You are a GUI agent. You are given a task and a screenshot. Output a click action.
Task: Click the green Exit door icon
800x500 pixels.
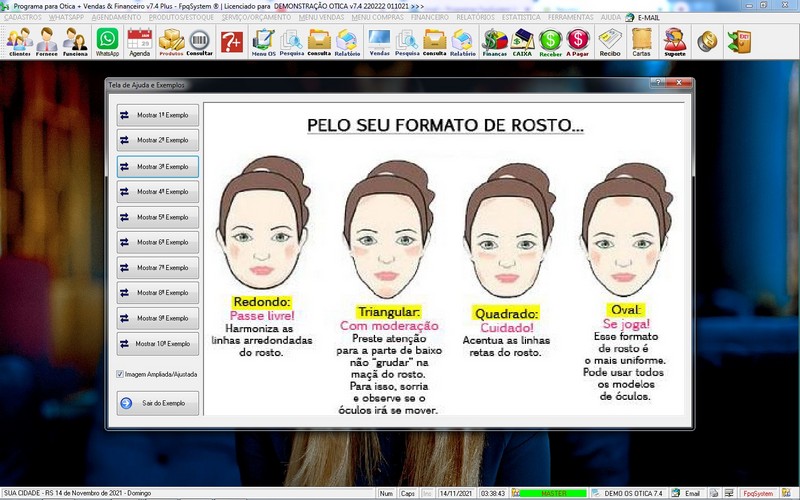pyautogui.click(x=739, y=42)
